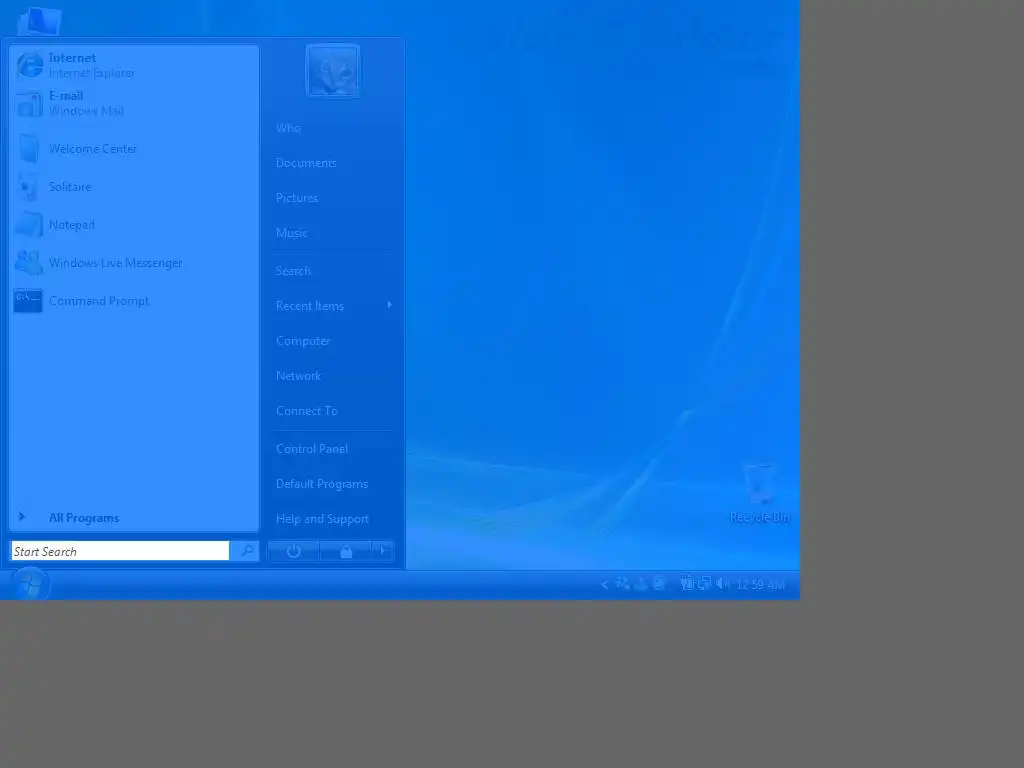Viewport: 1024px width, 768px height.
Task: Open Network from the Start menu
Action: [x=333, y=376]
